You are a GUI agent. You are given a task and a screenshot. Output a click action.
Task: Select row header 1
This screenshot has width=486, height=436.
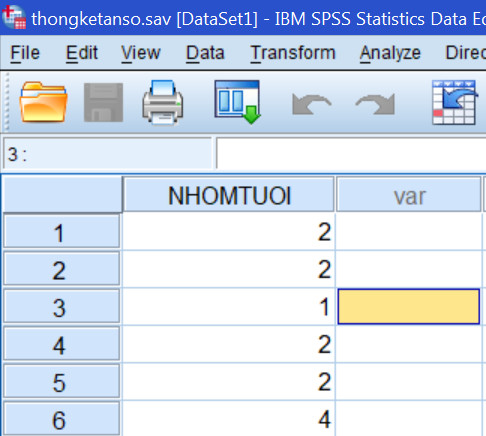(61, 231)
